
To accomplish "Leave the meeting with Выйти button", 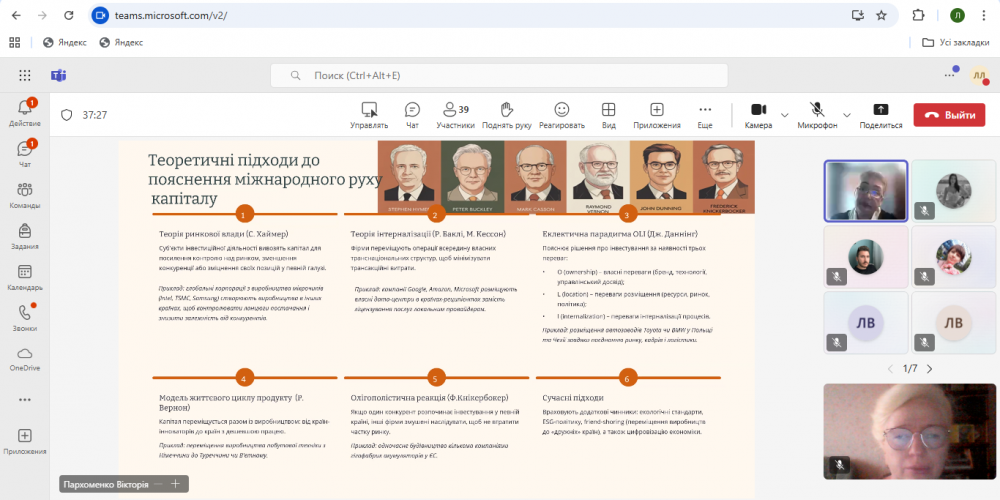I will [949, 115].
